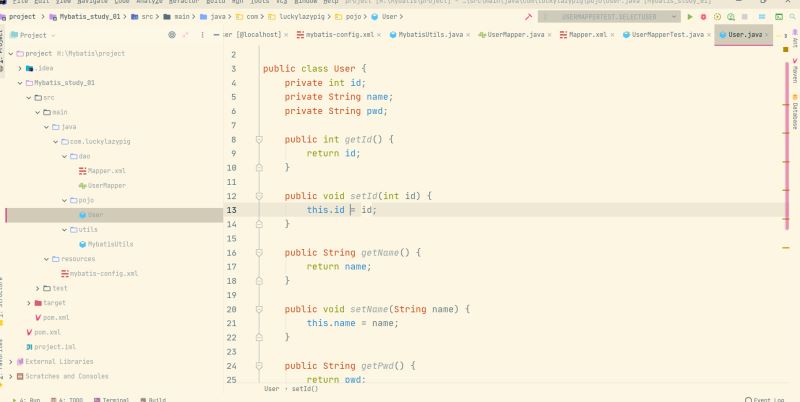Close the mybatis-config.xml tab
This screenshot has height=402, width=800.
pyautogui.click(x=379, y=35)
